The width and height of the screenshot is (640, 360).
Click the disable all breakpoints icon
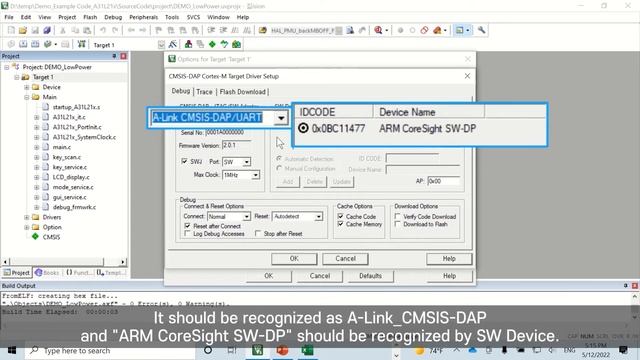coord(424,30)
